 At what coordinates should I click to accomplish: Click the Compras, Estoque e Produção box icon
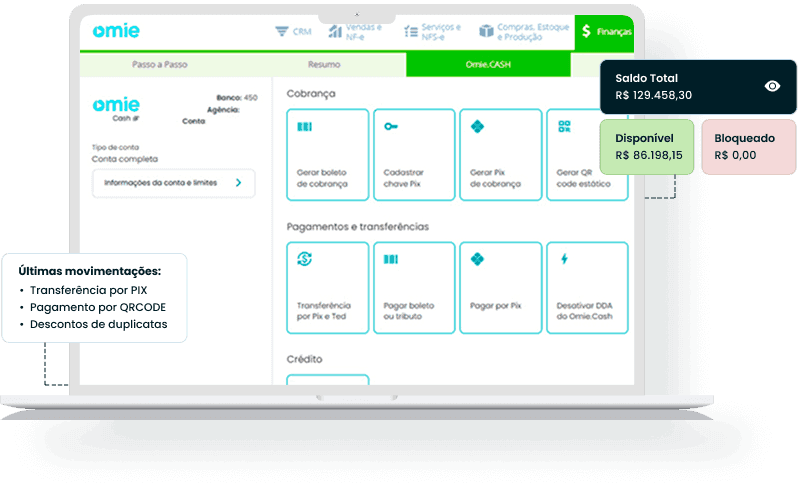point(486,32)
